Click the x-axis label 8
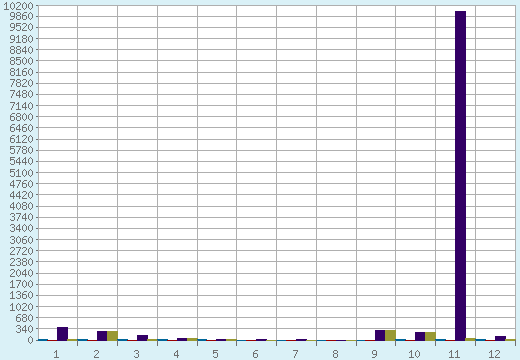The image size is (520, 360). [x=335, y=354]
